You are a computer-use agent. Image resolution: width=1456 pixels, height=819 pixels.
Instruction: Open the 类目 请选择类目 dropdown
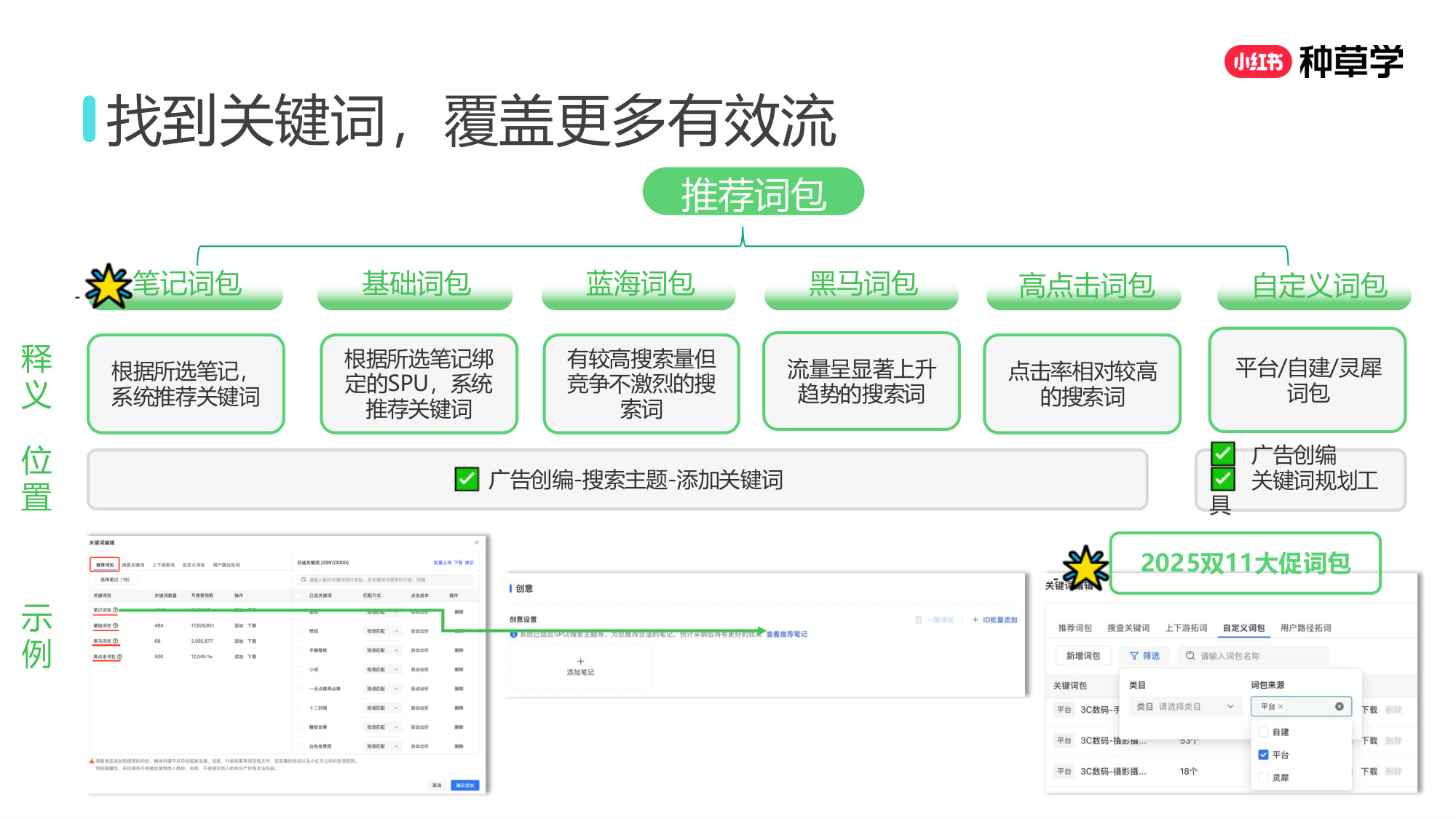pos(1187,706)
